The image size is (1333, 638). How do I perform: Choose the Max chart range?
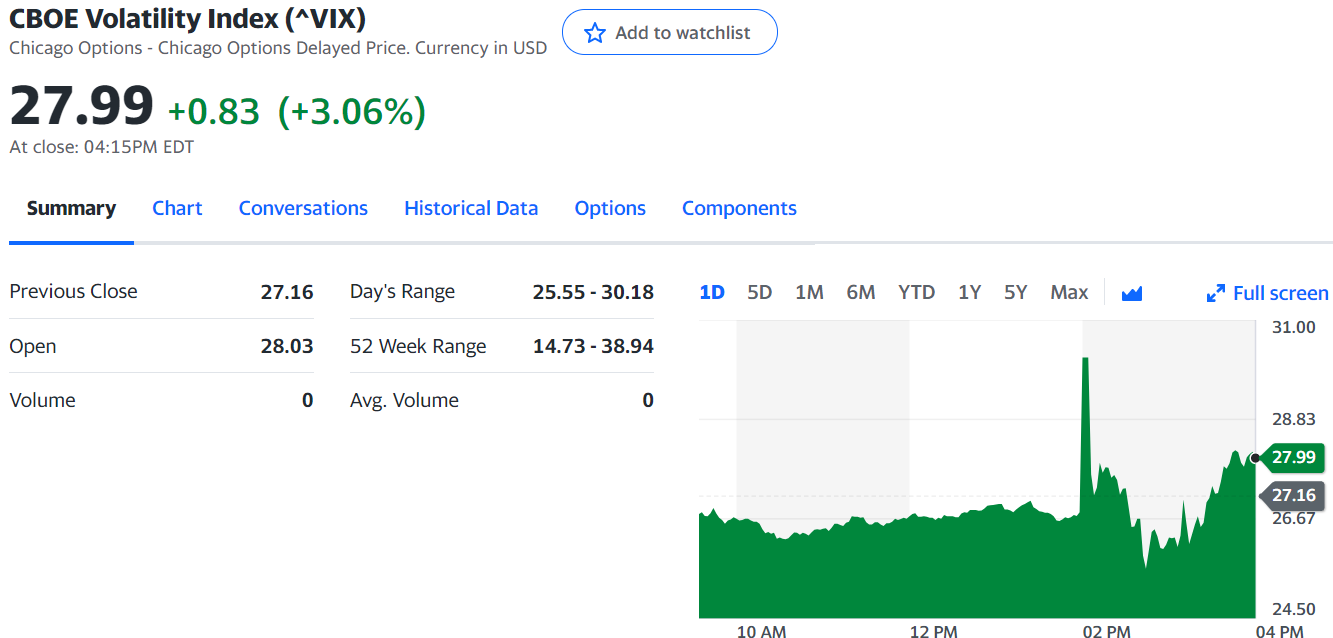(1069, 292)
